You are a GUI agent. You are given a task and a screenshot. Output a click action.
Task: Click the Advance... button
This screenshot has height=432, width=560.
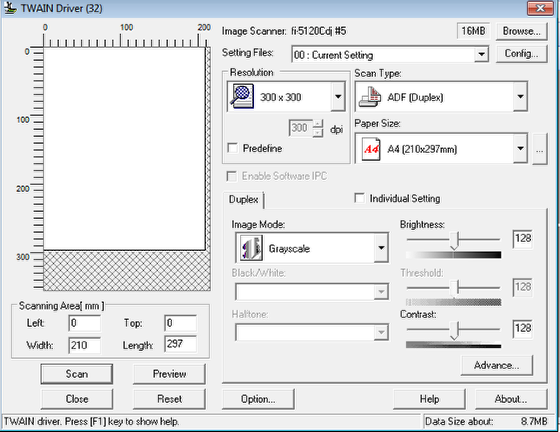click(497, 365)
